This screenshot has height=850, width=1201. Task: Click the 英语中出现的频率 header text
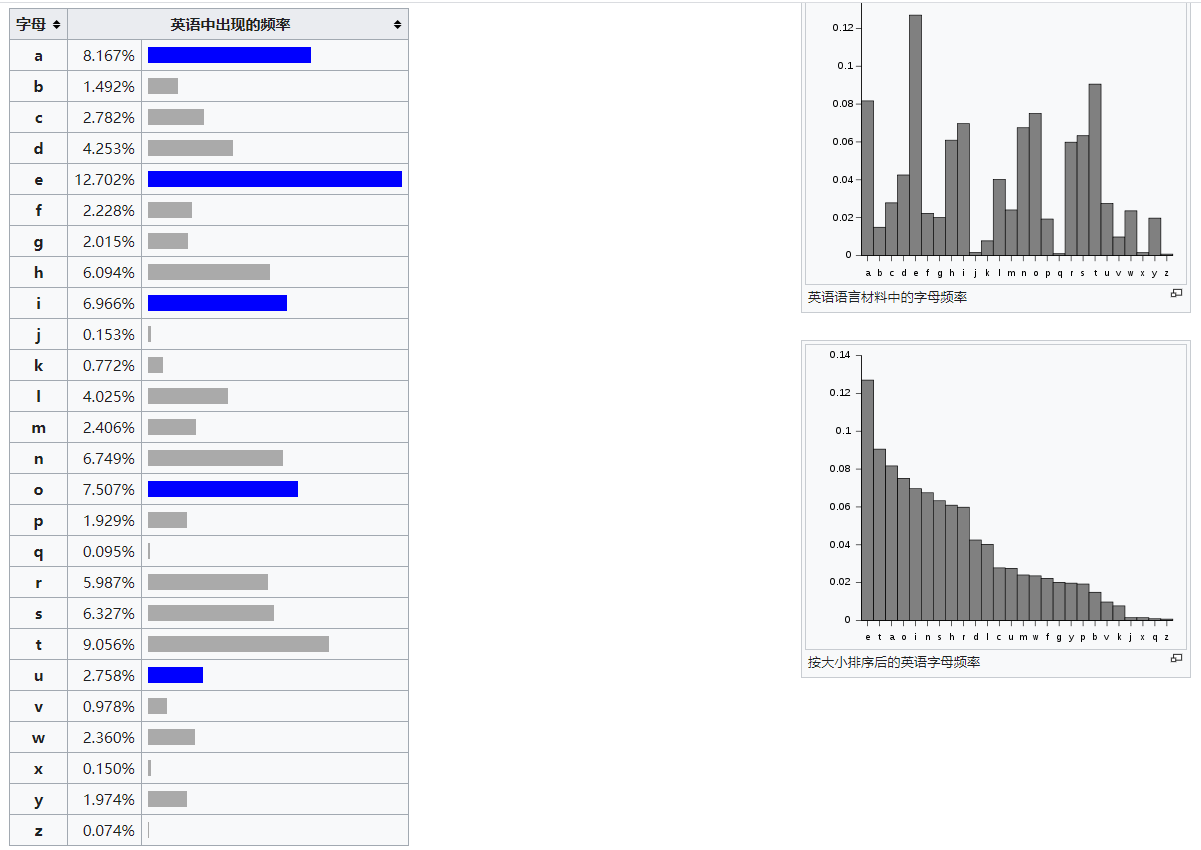click(230, 24)
